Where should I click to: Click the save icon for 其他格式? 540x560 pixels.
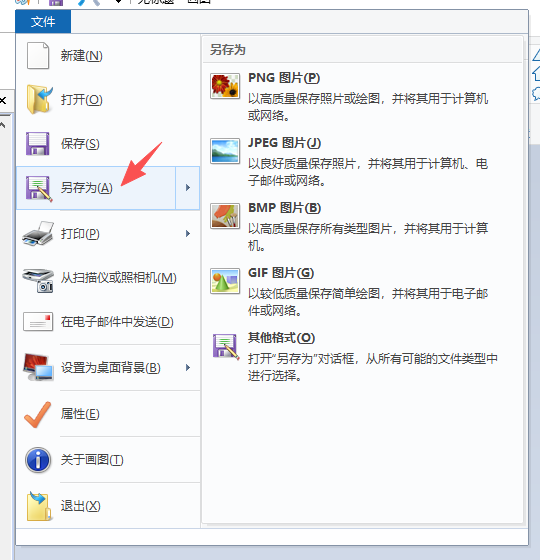click(x=225, y=346)
